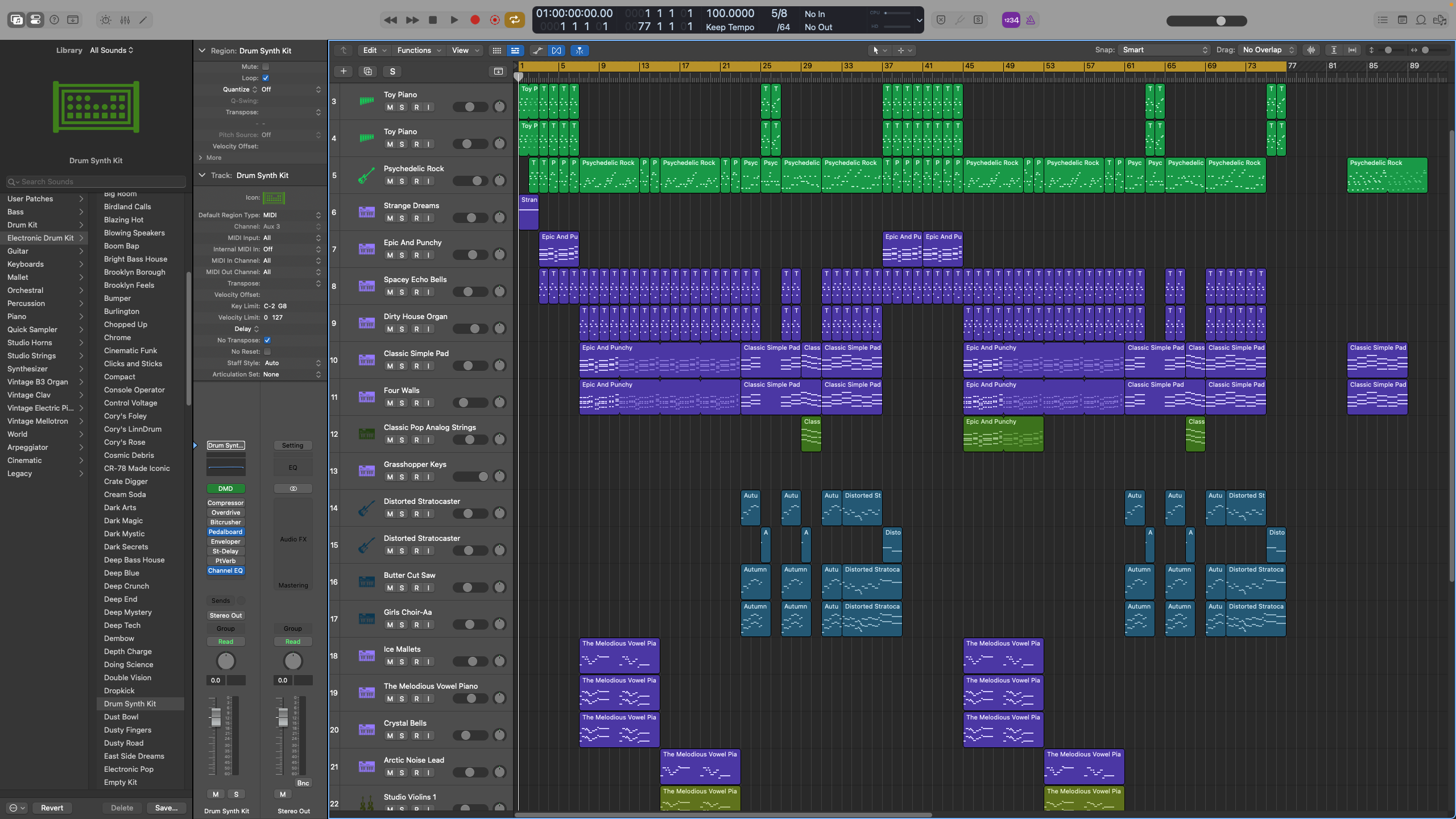1456x819 pixels.
Task: Open the Mixer from control bar
Action: click(125, 20)
